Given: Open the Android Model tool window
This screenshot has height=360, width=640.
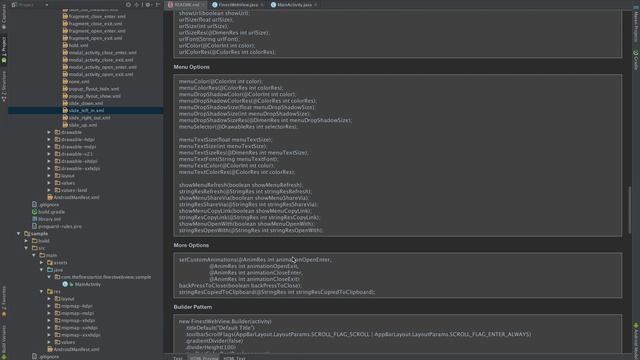Looking at the screenshot, I should point(636,340).
